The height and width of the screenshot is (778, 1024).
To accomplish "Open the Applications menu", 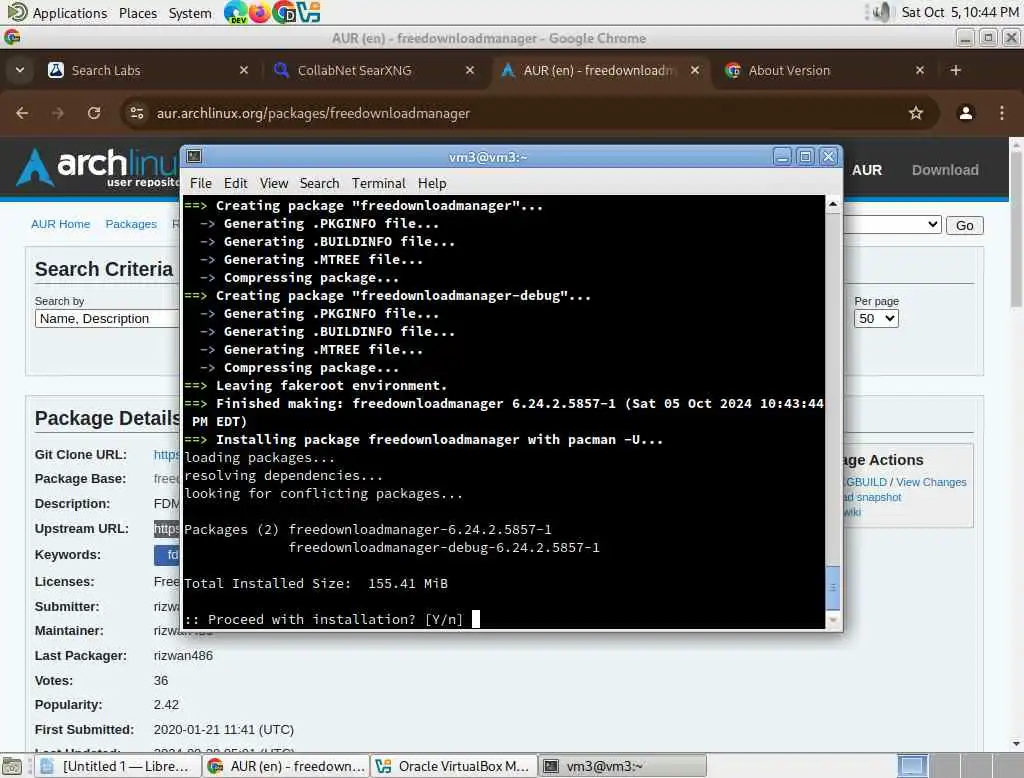I will click(x=70, y=13).
